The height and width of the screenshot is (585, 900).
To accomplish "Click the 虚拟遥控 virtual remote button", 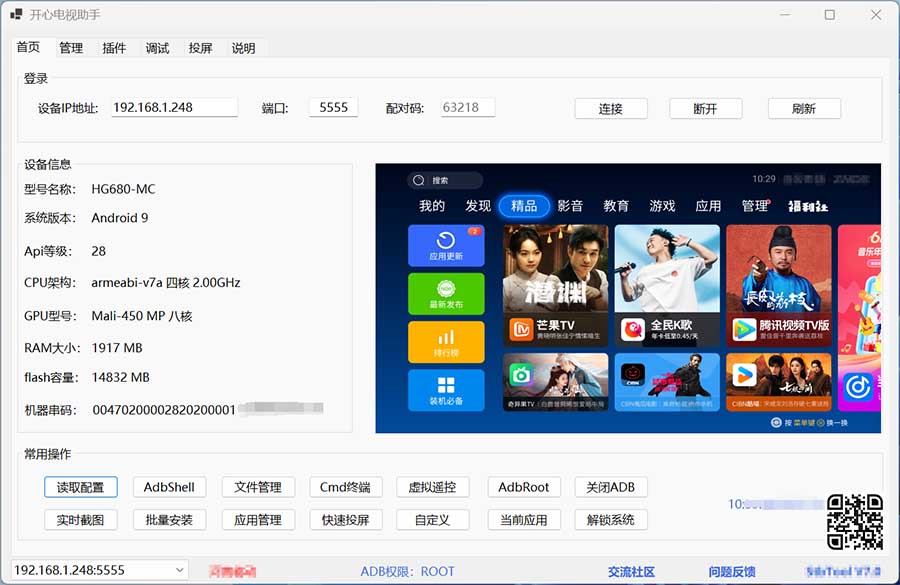I will coord(432,487).
